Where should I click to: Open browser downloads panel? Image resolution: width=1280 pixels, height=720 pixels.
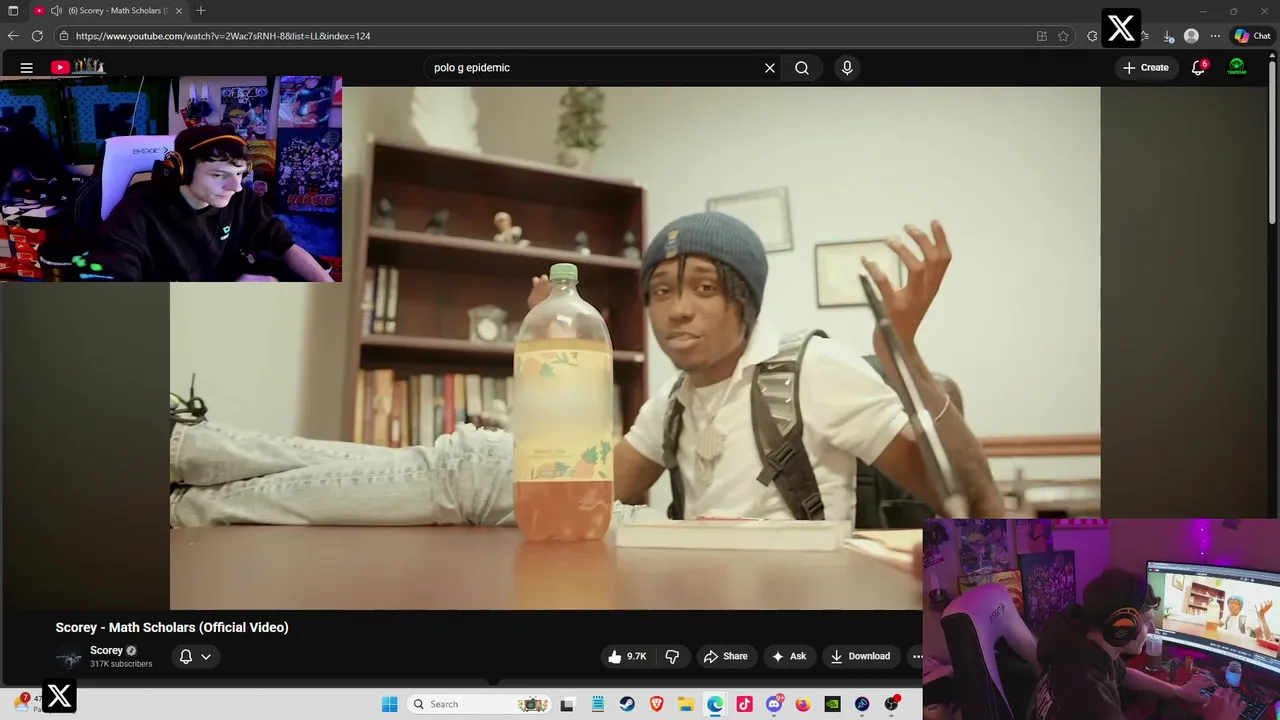coord(1168,36)
